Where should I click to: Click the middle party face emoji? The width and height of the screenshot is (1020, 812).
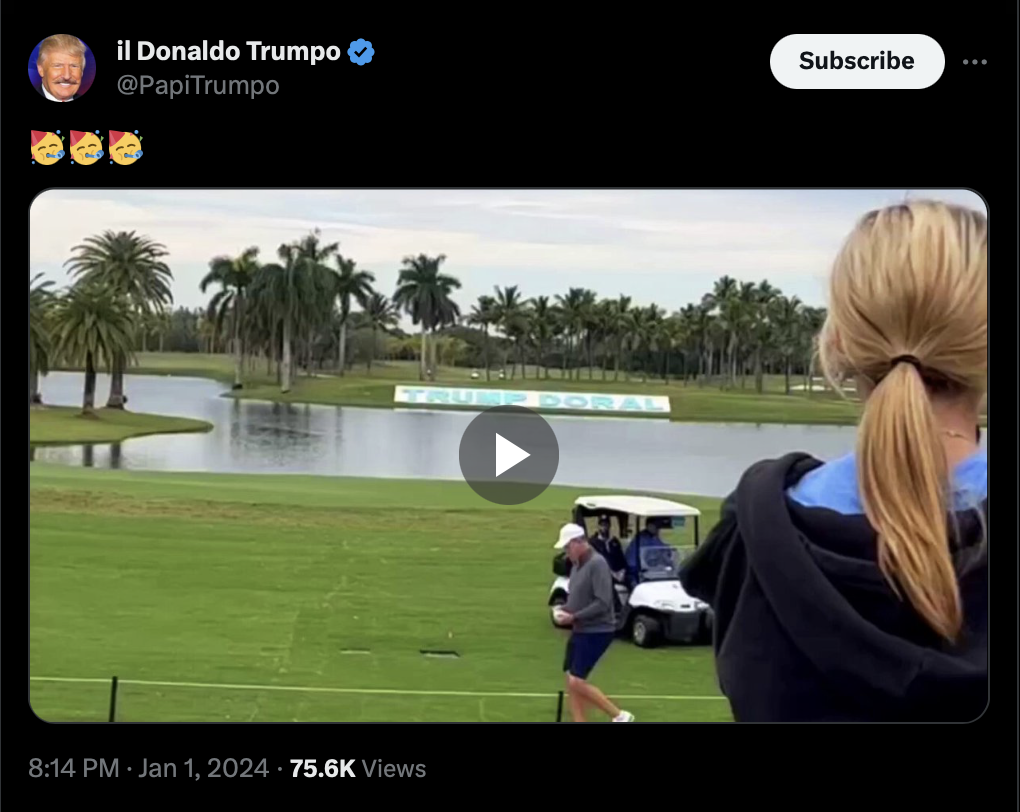tap(87, 148)
